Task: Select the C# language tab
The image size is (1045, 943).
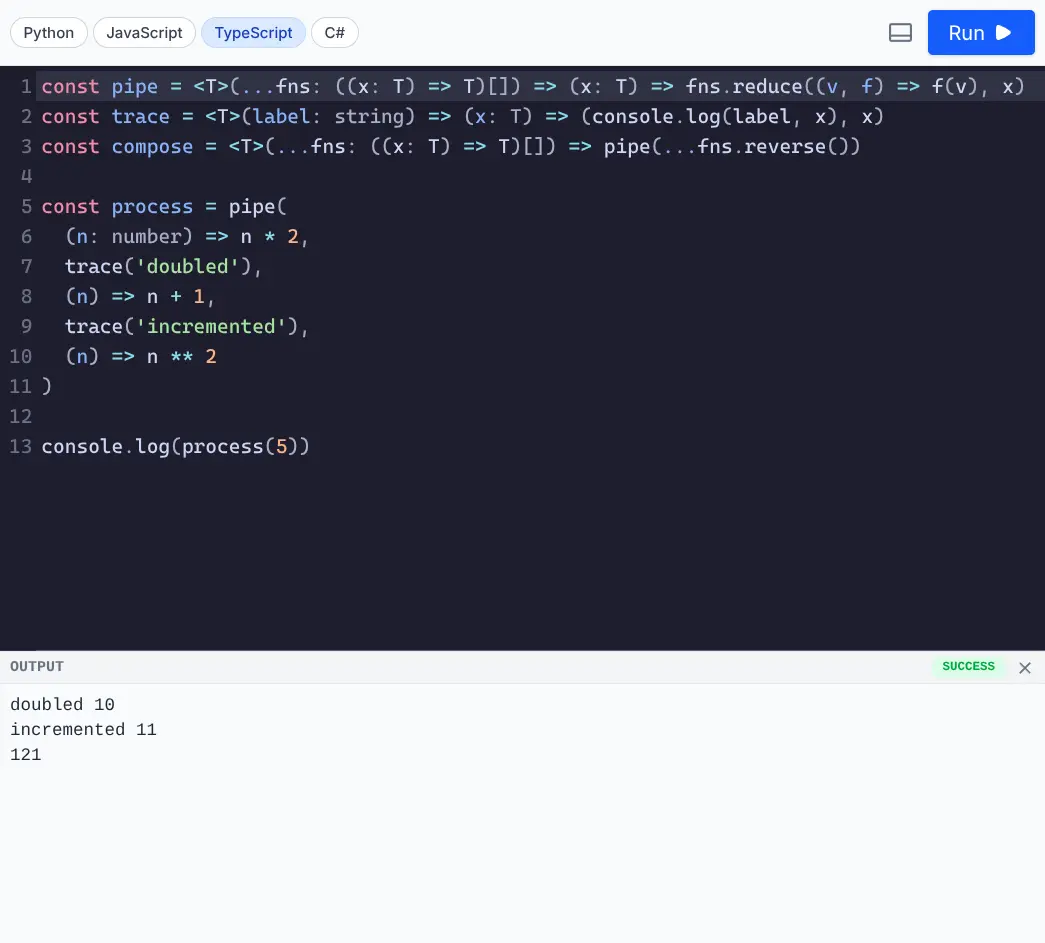Action: point(334,32)
